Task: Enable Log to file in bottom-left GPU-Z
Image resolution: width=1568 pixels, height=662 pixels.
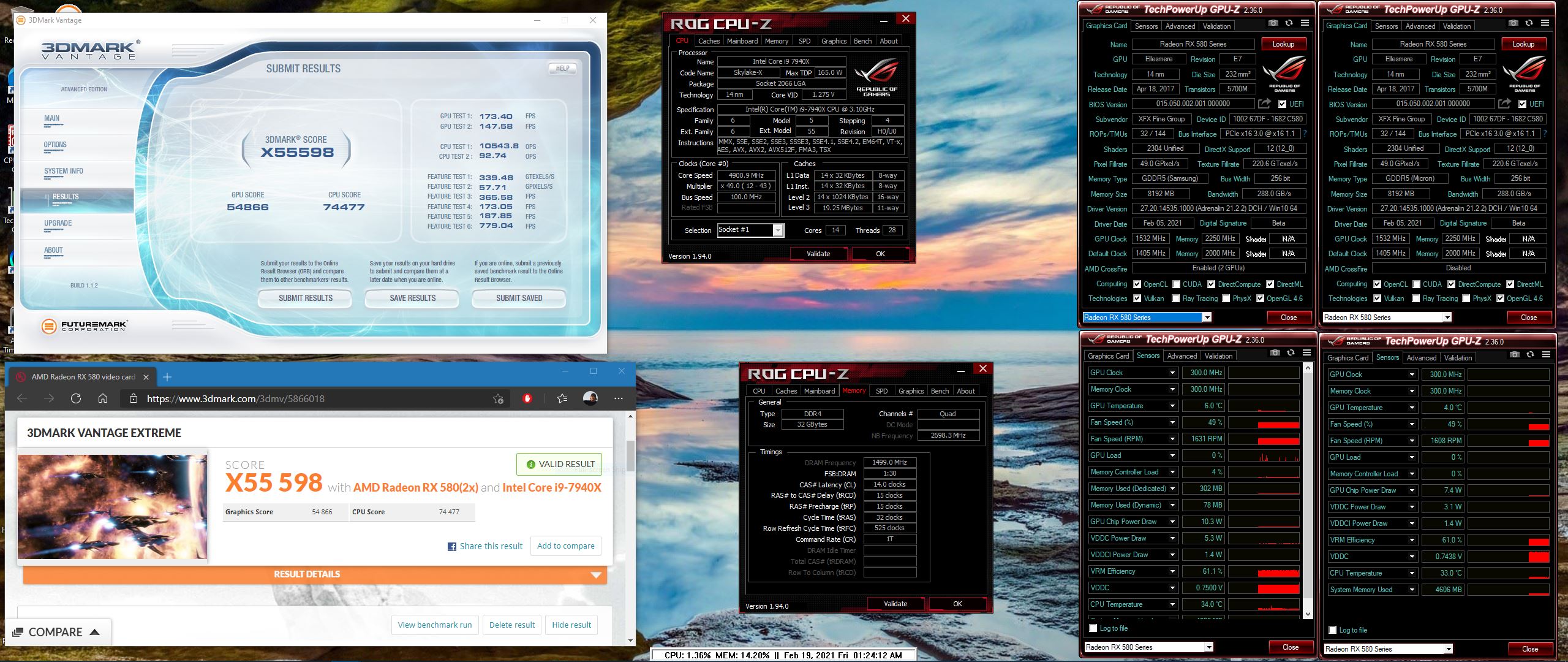Action: (x=1093, y=628)
